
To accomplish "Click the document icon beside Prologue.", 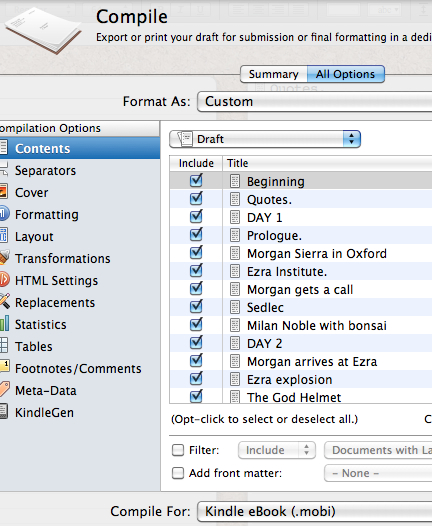I will [235, 235].
